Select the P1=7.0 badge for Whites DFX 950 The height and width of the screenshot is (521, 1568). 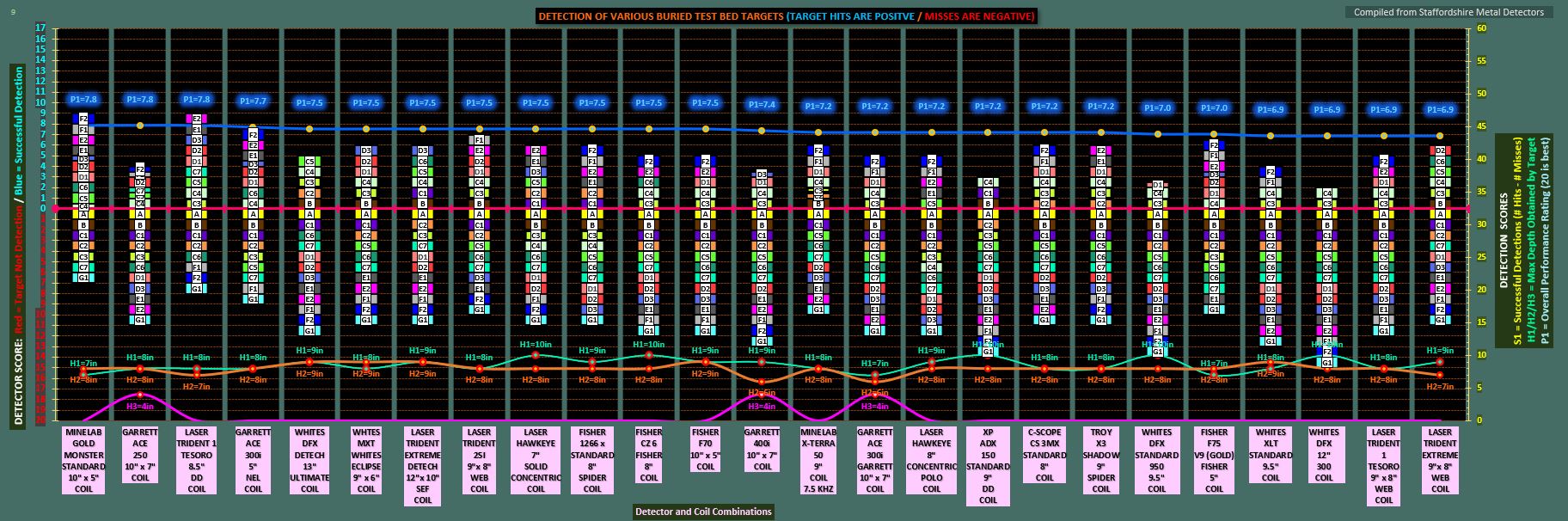tap(1157, 108)
